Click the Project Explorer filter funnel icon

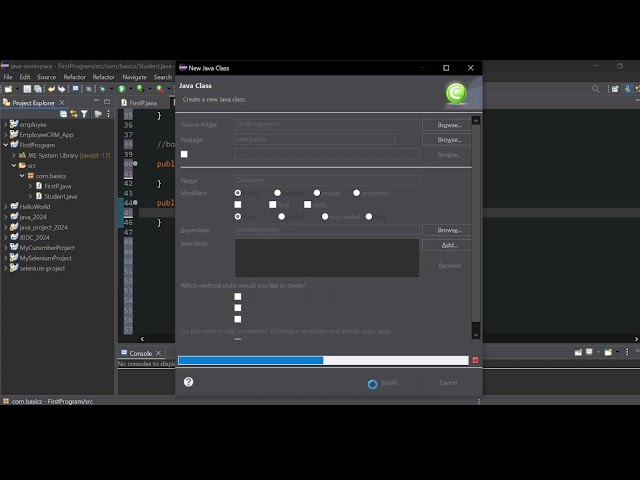click(x=84, y=114)
